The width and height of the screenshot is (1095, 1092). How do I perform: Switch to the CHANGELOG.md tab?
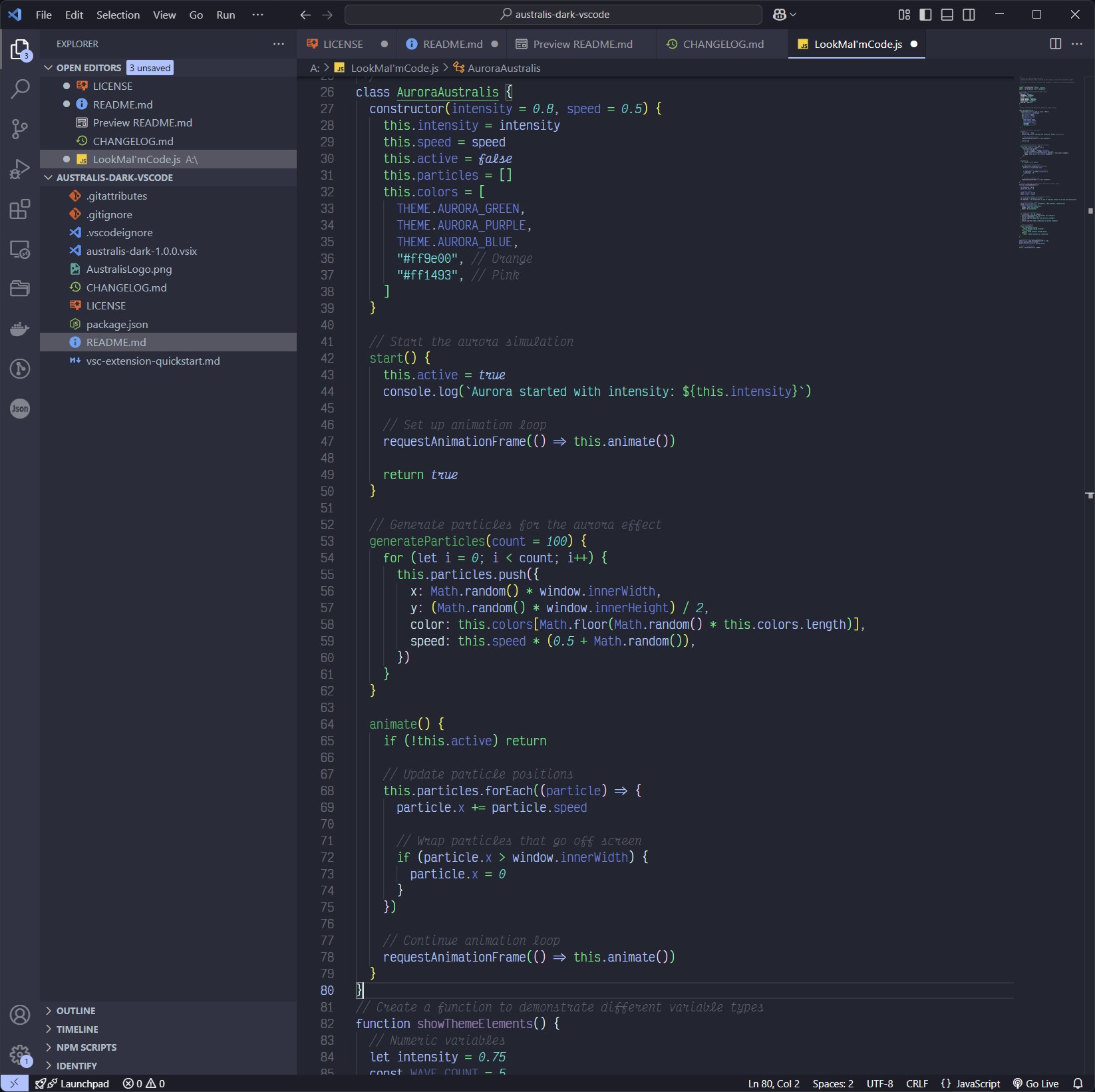point(722,44)
